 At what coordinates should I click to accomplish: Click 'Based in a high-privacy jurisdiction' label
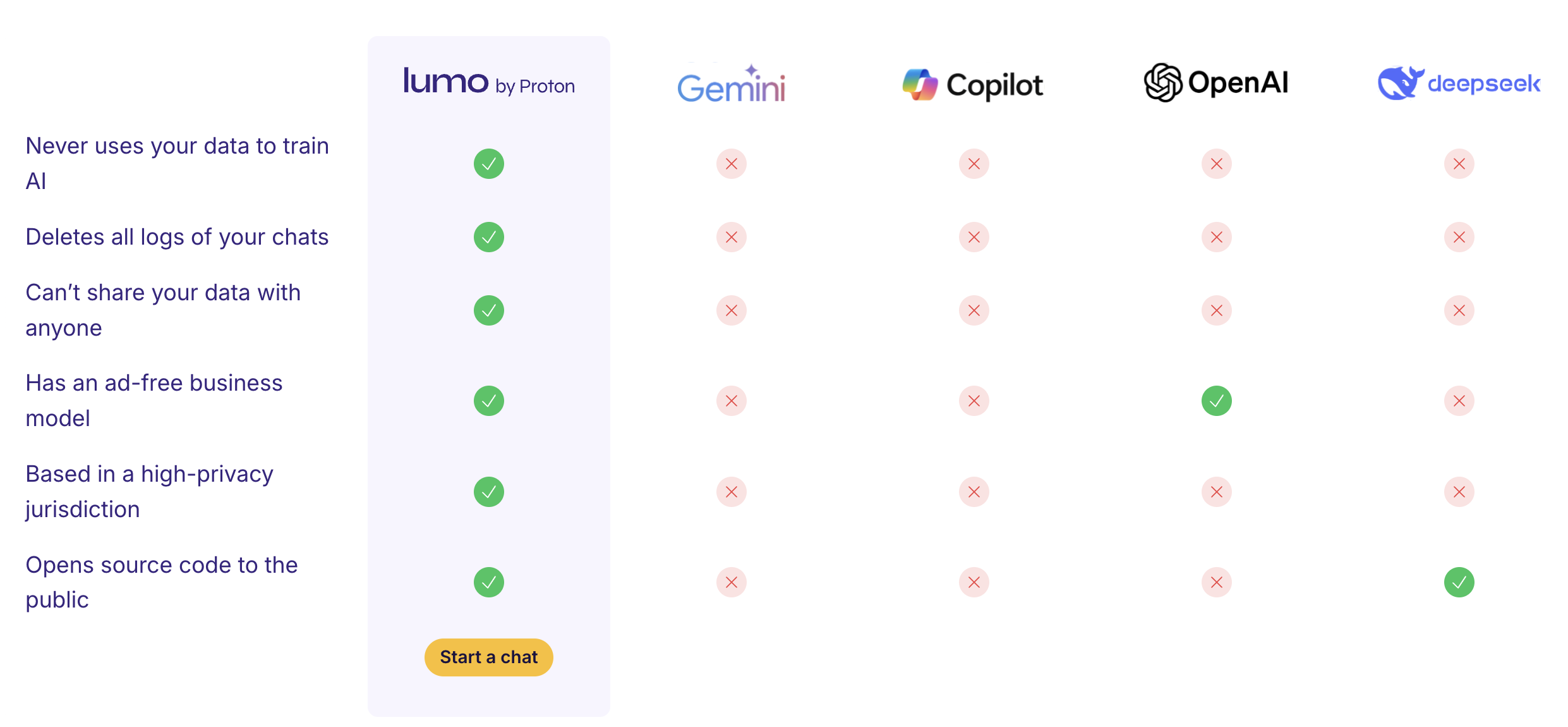point(149,491)
